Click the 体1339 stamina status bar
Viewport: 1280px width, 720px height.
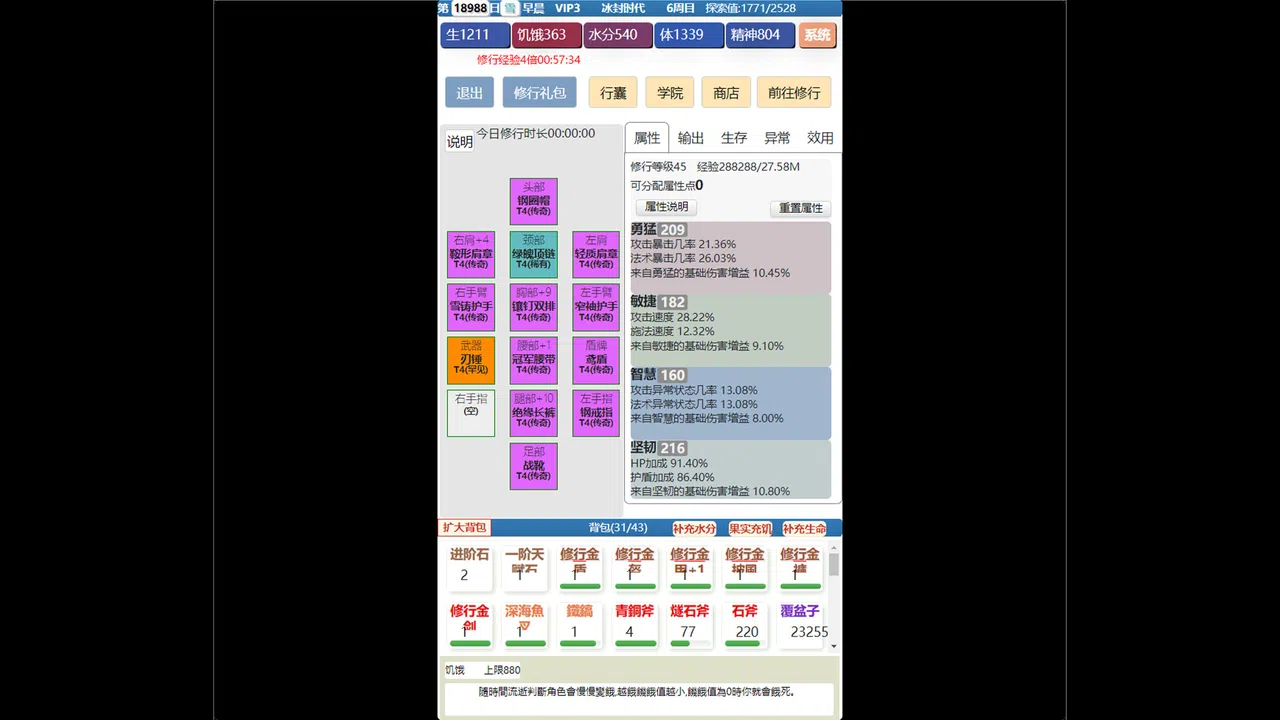click(x=689, y=35)
